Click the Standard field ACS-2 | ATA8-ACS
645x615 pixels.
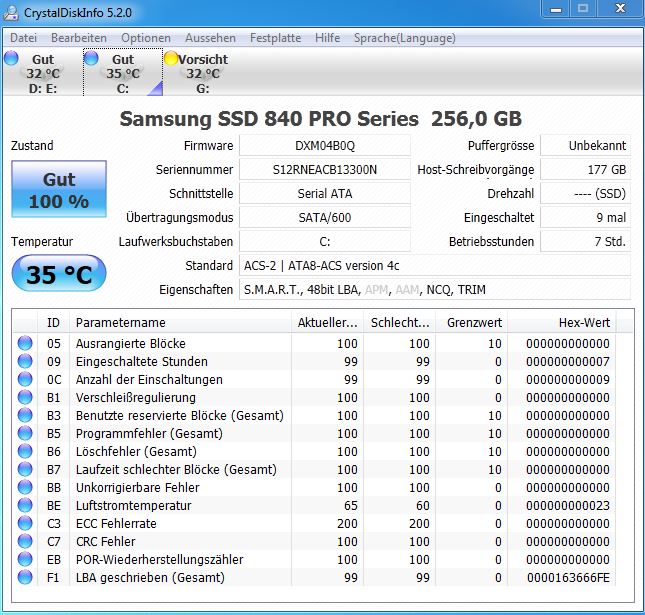(x=435, y=265)
